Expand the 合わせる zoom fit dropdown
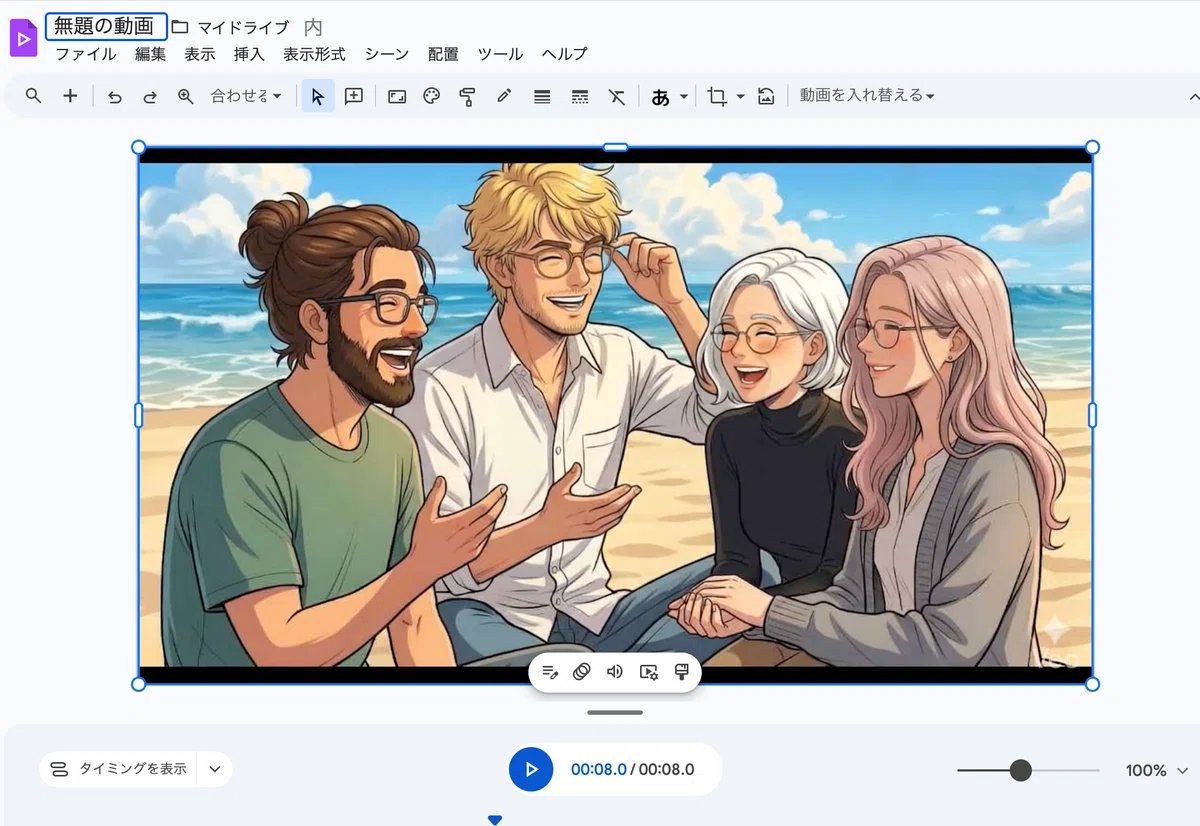 pos(246,96)
